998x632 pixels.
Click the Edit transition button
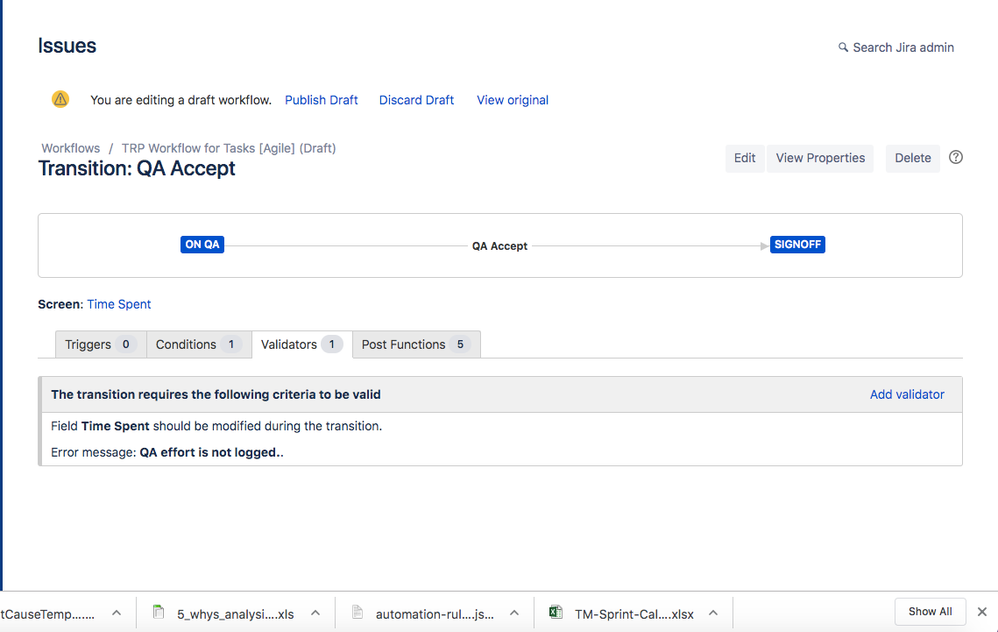pyautogui.click(x=745, y=158)
